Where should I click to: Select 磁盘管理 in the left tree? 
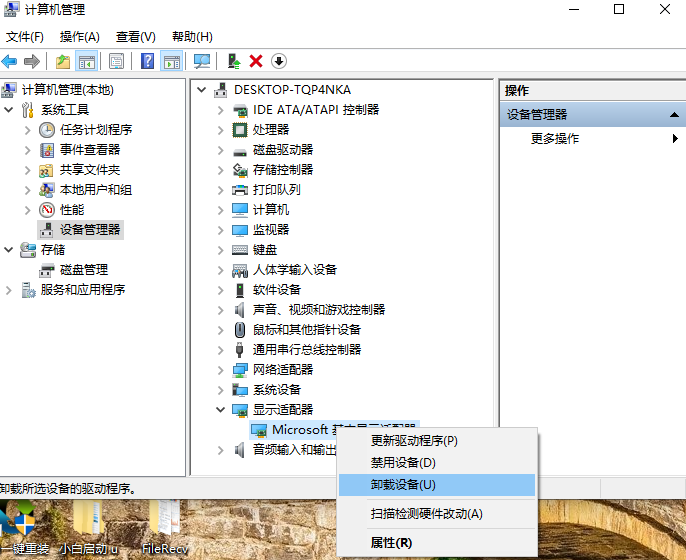click(83, 270)
